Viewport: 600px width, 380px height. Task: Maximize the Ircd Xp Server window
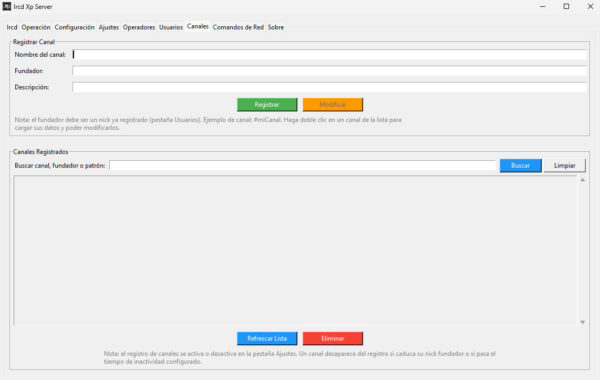(566, 7)
